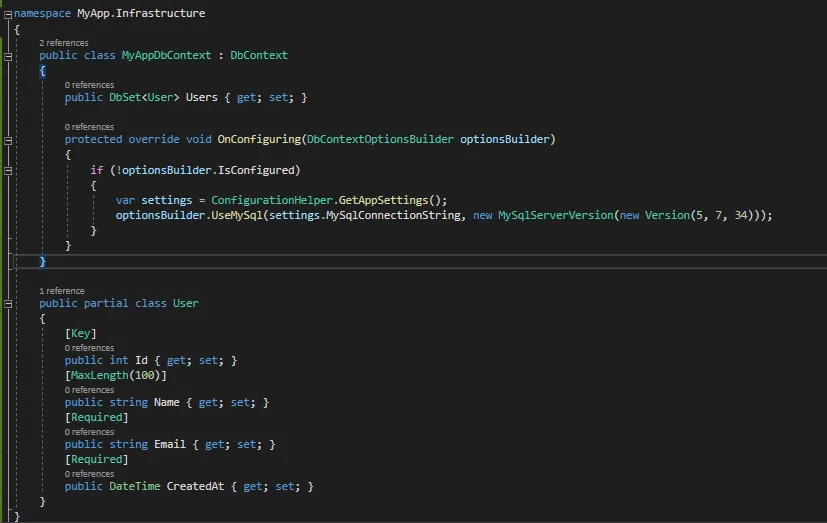Click the "ConfigurationHelper" class name
This screenshot has height=523, width=827.
pos(272,200)
